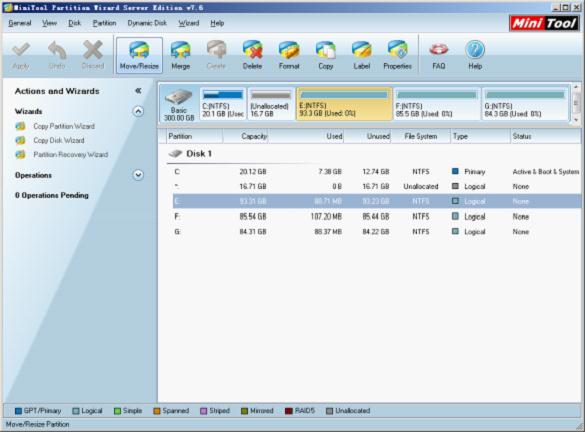Launch Copy Partition Wizard link

click(x=64, y=126)
